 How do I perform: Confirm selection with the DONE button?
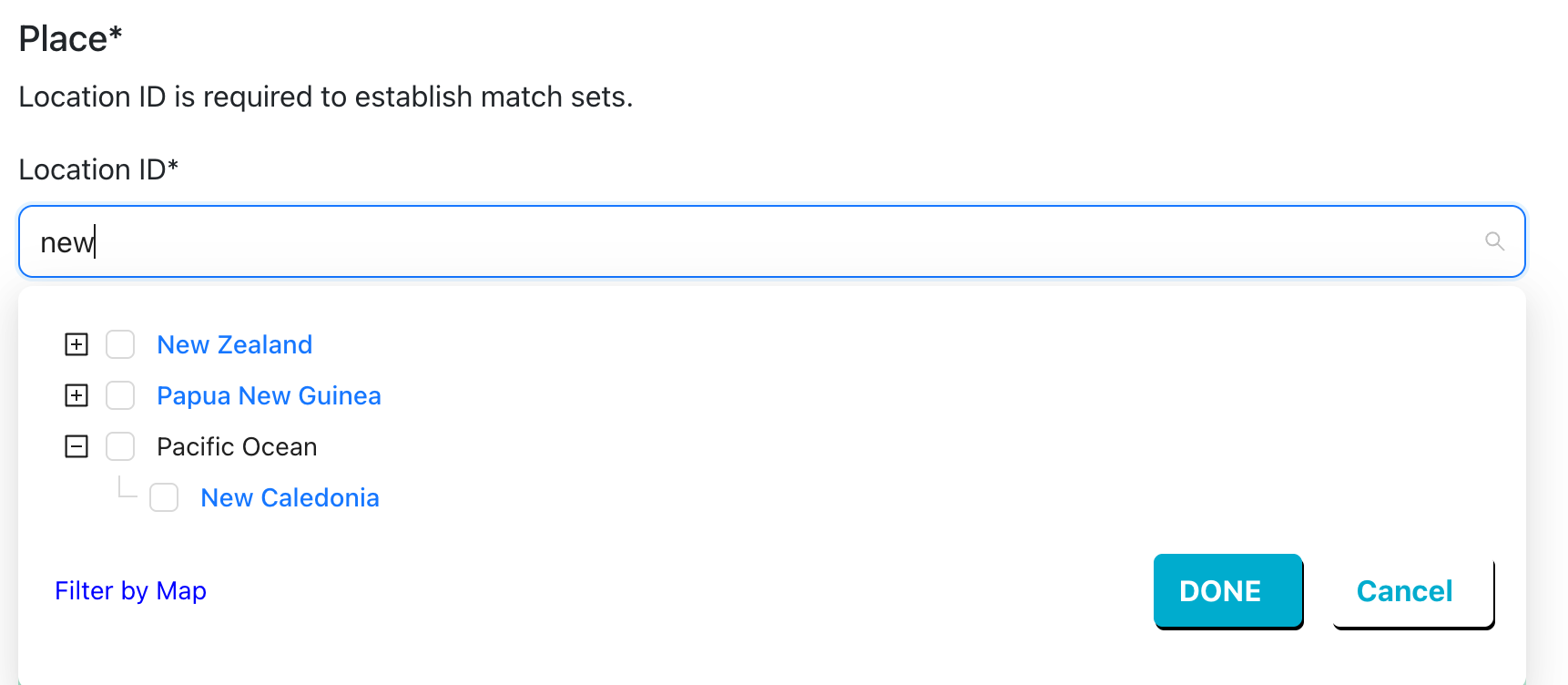pos(1228,591)
